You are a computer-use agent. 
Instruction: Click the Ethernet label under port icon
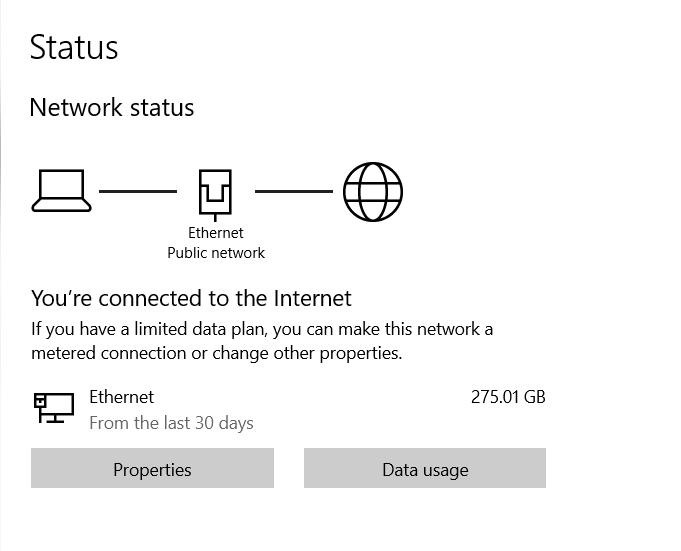point(216,233)
